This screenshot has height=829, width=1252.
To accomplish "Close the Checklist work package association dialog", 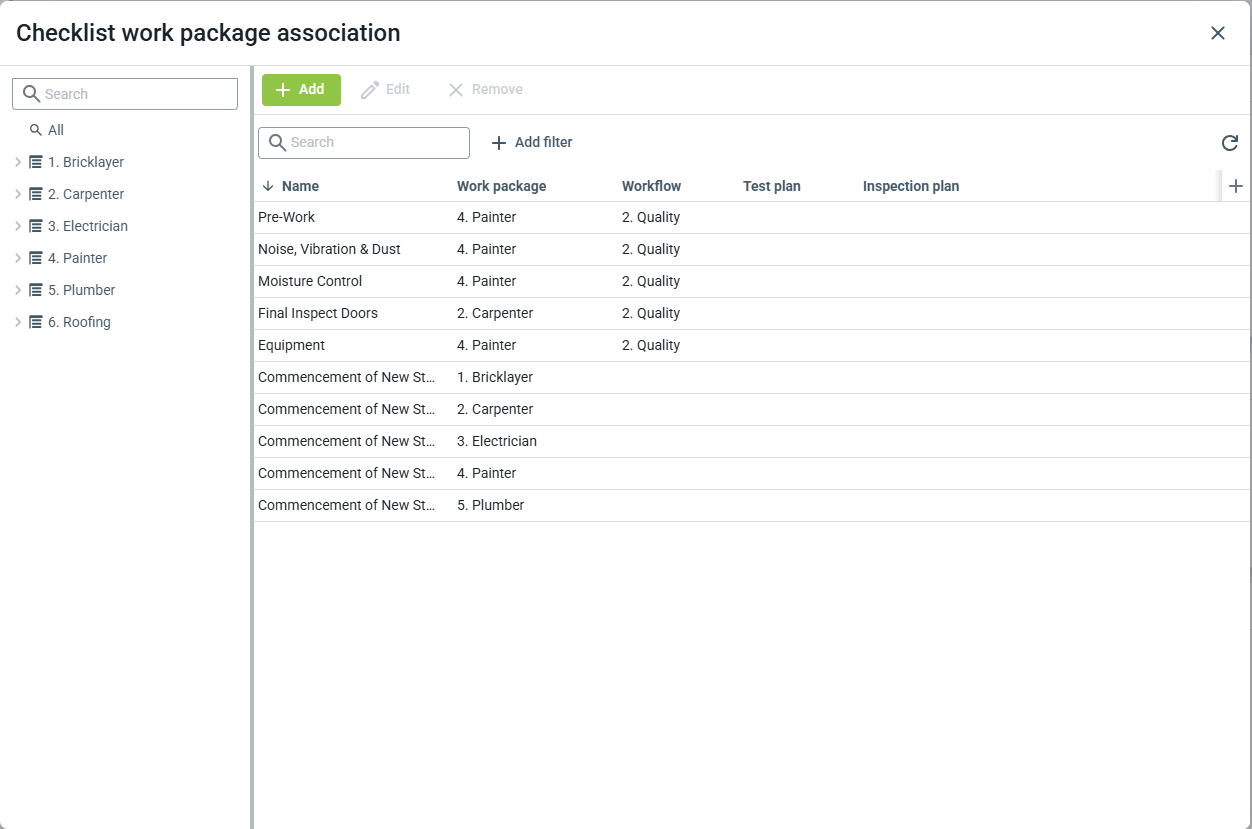I will [1217, 33].
